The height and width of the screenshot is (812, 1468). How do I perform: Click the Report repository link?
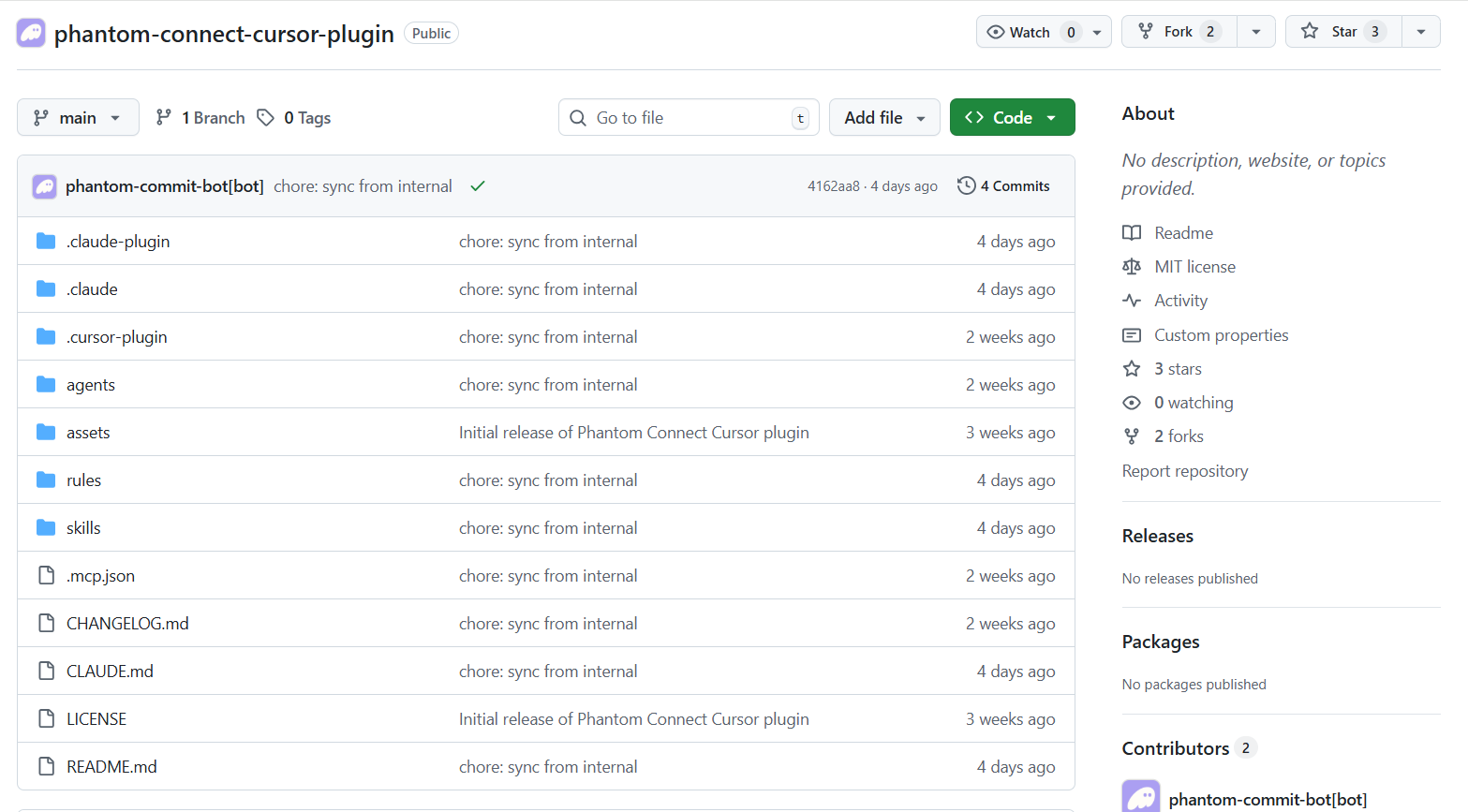1184,470
